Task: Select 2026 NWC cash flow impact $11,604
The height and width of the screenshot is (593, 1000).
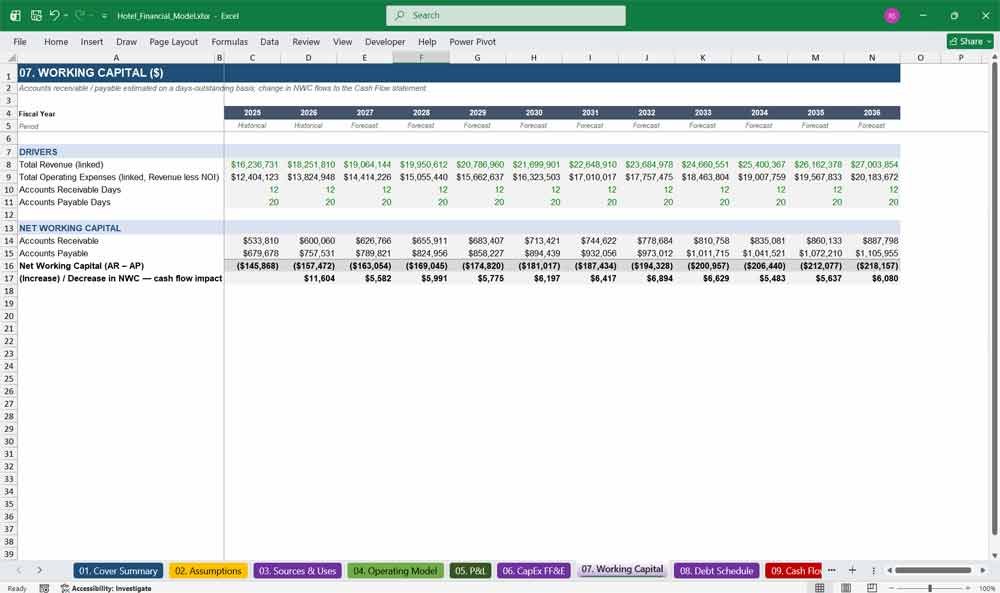Action: pos(309,279)
